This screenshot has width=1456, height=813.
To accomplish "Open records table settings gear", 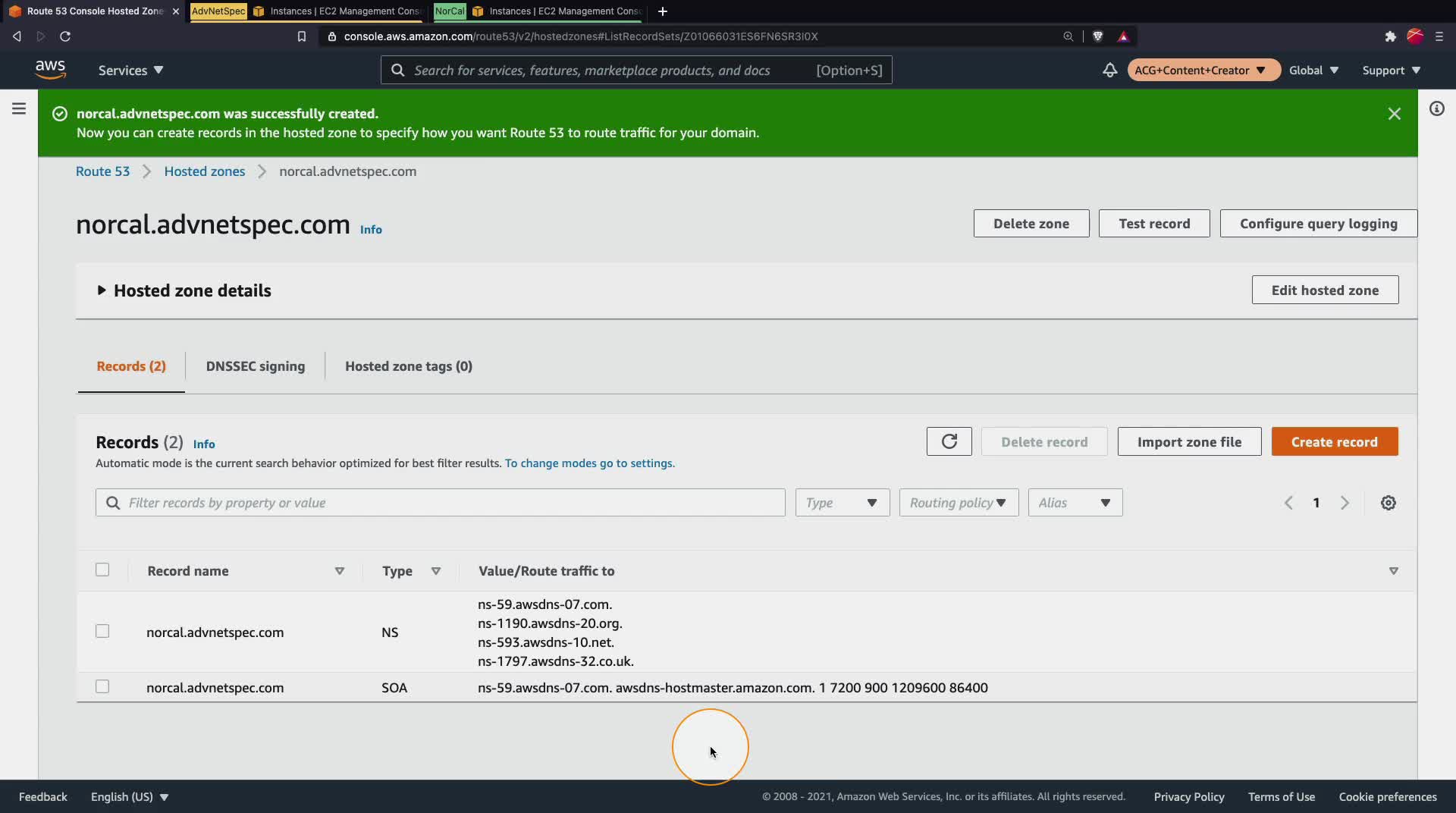I will pos(1388,503).
